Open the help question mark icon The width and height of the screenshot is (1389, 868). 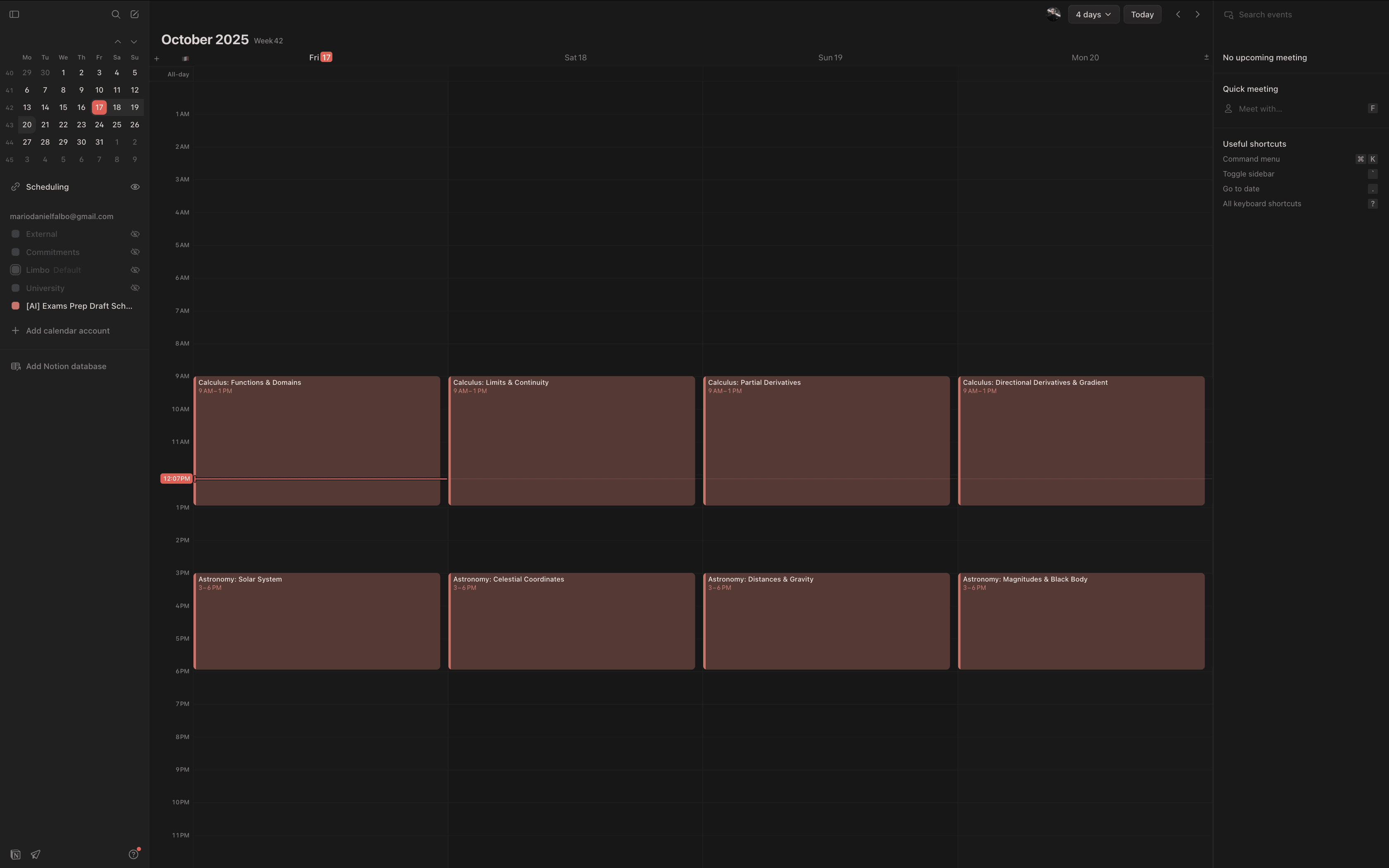[x=133, y=854]
